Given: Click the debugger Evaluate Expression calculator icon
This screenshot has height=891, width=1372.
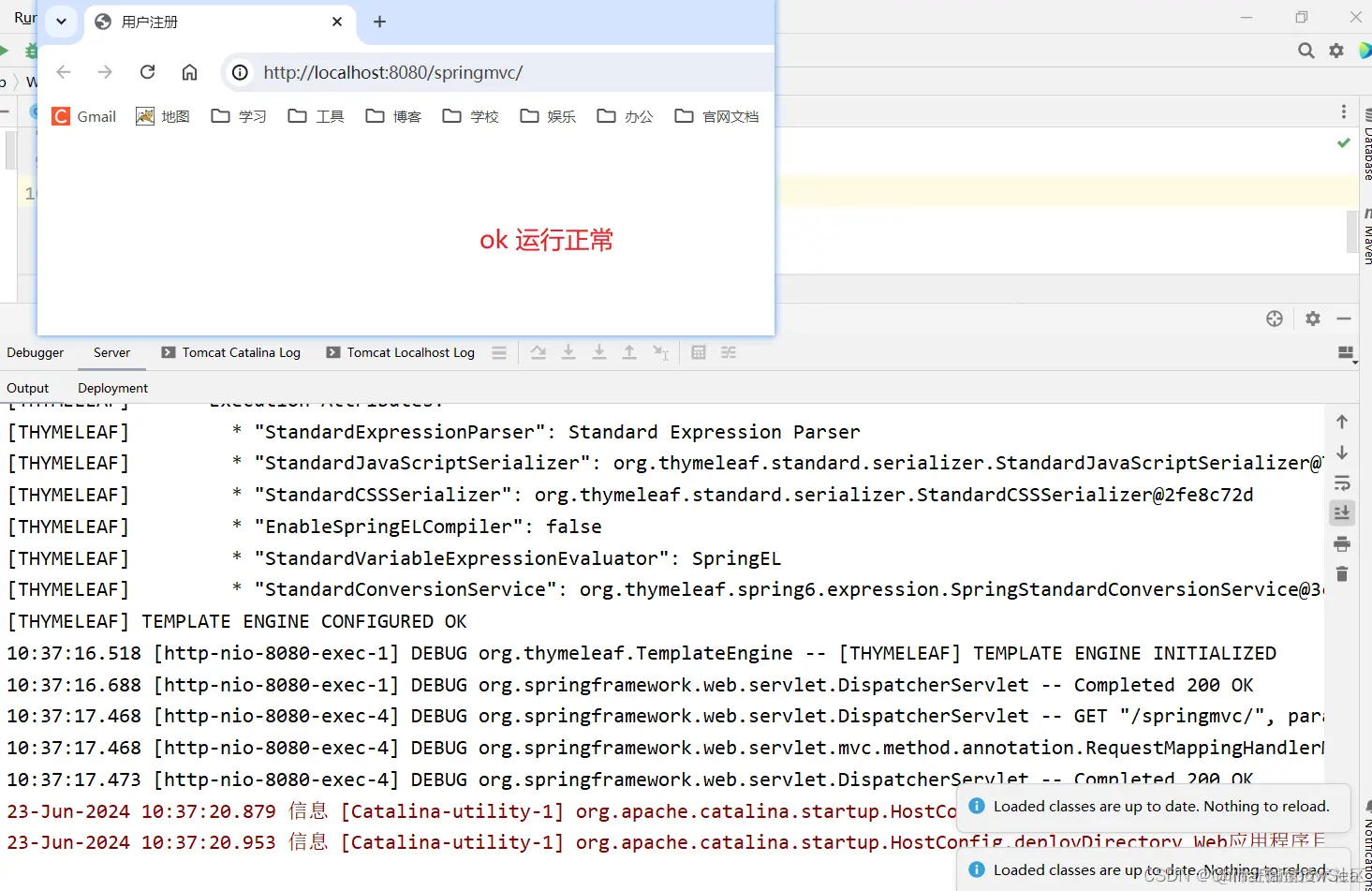Looking at the screenshot, I should pos(699,352).
